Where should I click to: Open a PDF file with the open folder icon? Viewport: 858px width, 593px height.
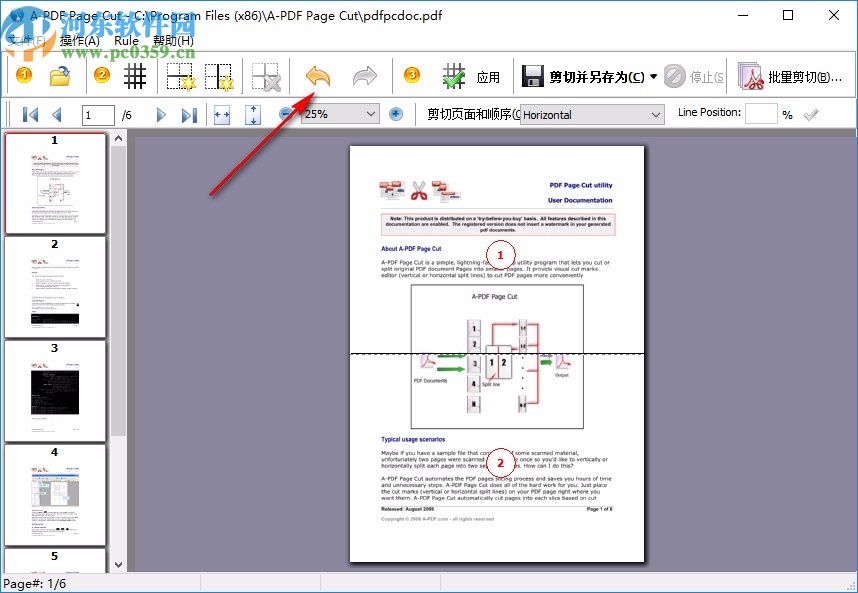coord(58,75)
